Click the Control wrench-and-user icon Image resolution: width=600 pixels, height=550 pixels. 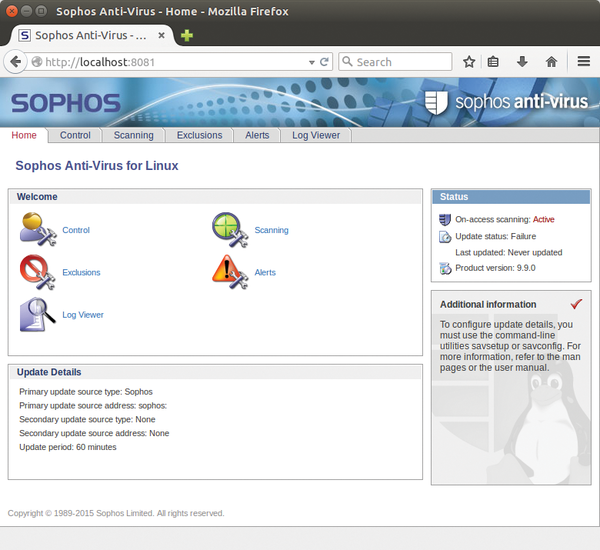38,229
